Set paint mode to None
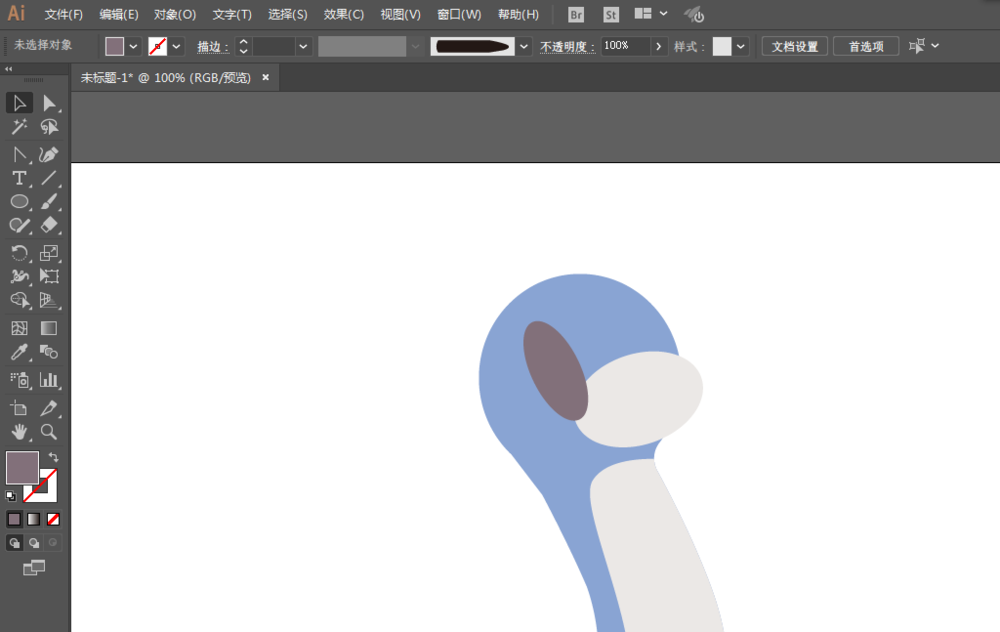This screenshot has height=632, width=1000. point(54,519)
